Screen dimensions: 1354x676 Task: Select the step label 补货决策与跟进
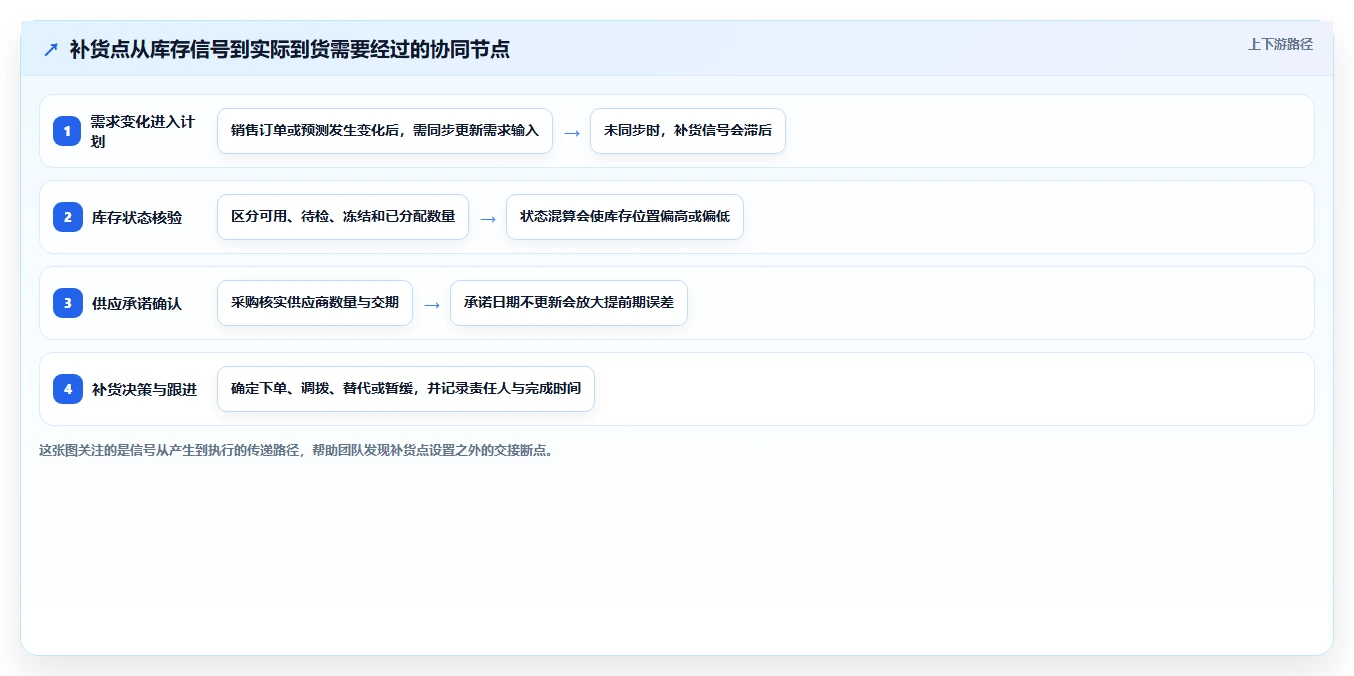(144, 389)
